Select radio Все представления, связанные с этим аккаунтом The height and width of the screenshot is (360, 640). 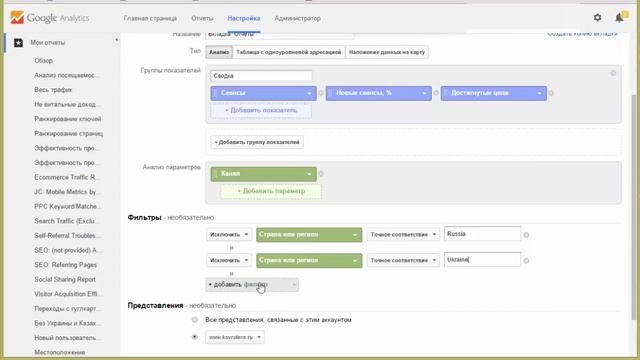[195, 320]
